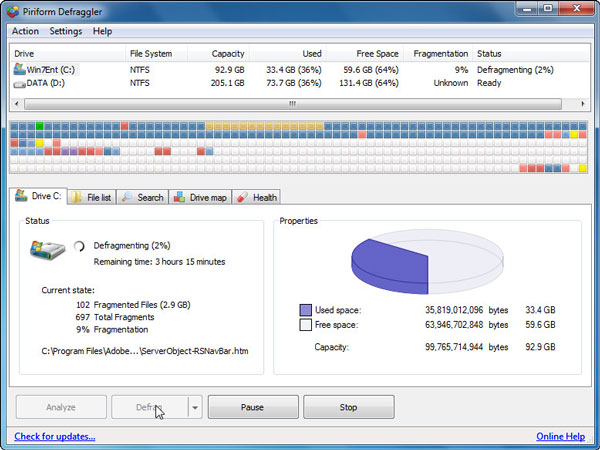The width and height of the screenshot is (600, 450).
Task: Open the Online Help link
Action: point(561,436)
